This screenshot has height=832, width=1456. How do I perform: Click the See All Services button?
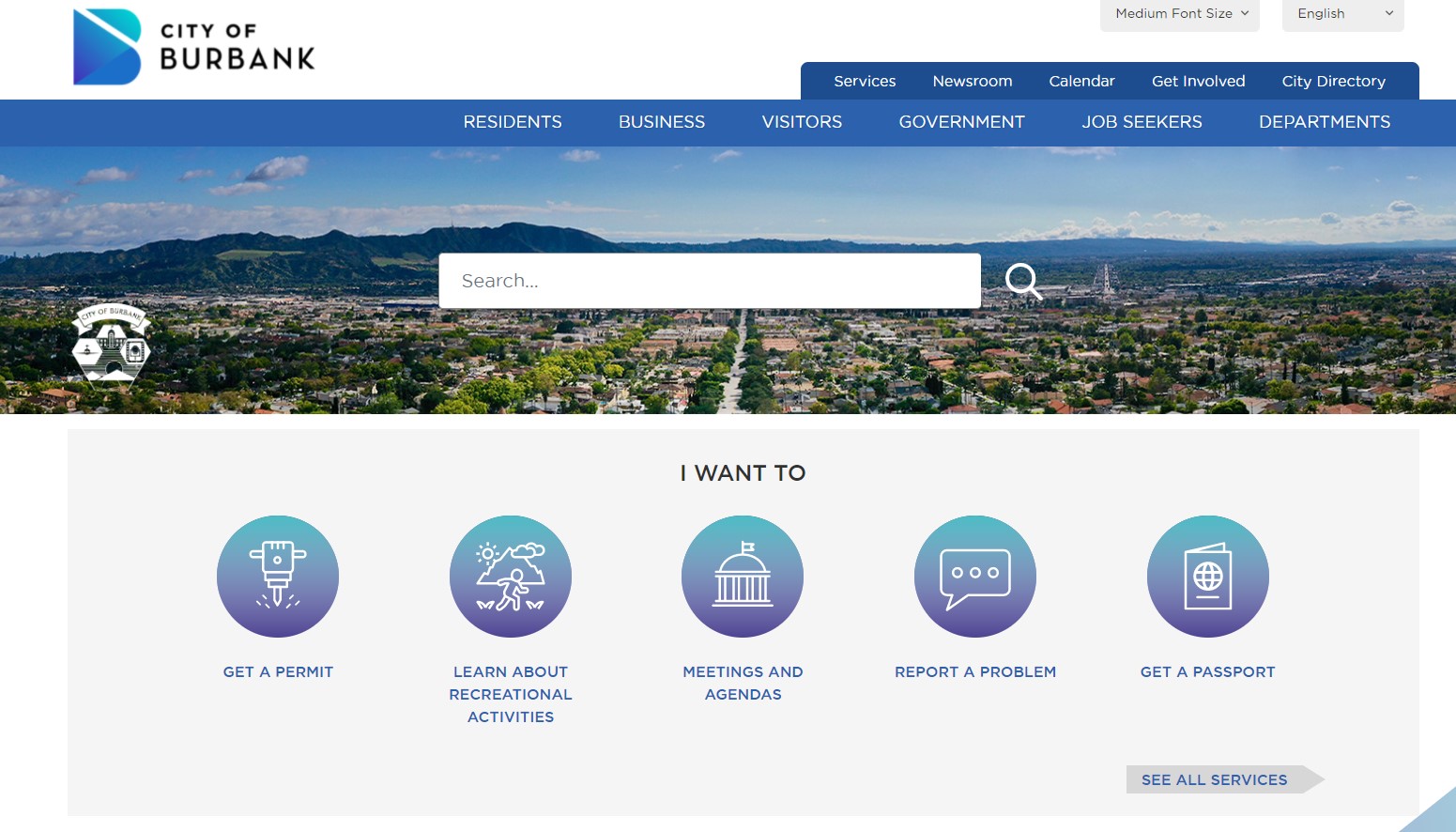1215,779
